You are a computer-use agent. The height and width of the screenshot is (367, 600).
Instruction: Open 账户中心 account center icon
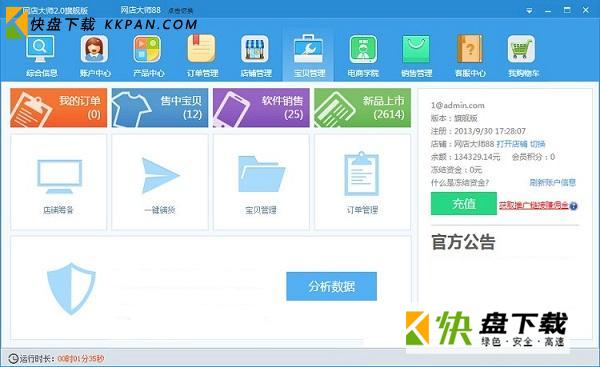point(95,49)
